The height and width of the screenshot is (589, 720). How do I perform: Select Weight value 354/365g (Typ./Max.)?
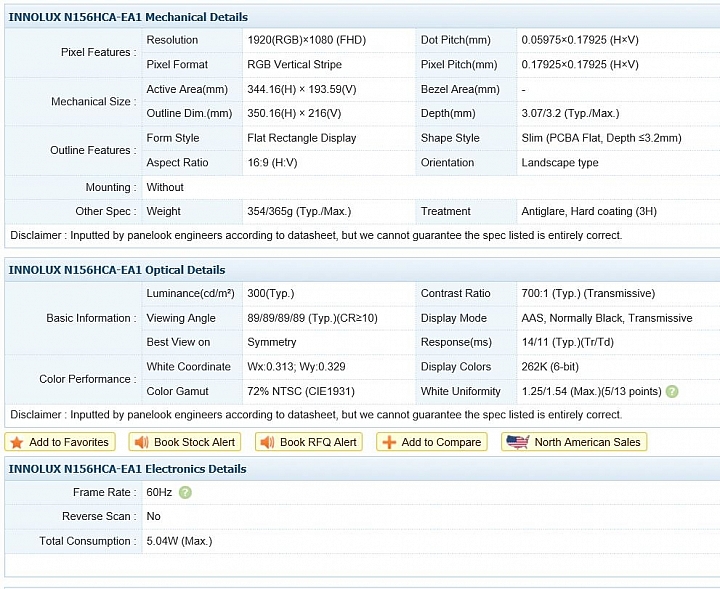point(299,212)
